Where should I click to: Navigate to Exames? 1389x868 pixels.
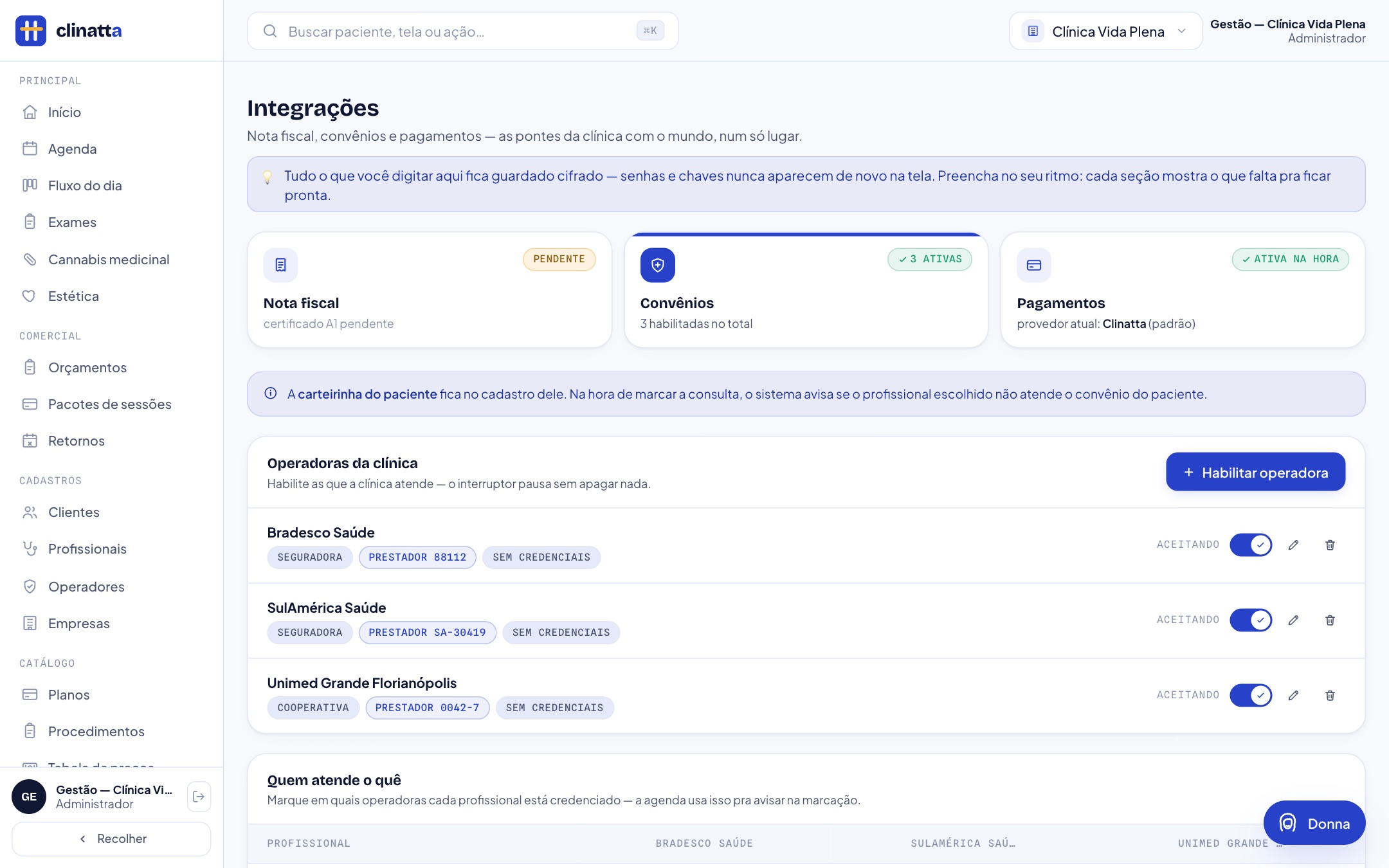coord(111,222)
